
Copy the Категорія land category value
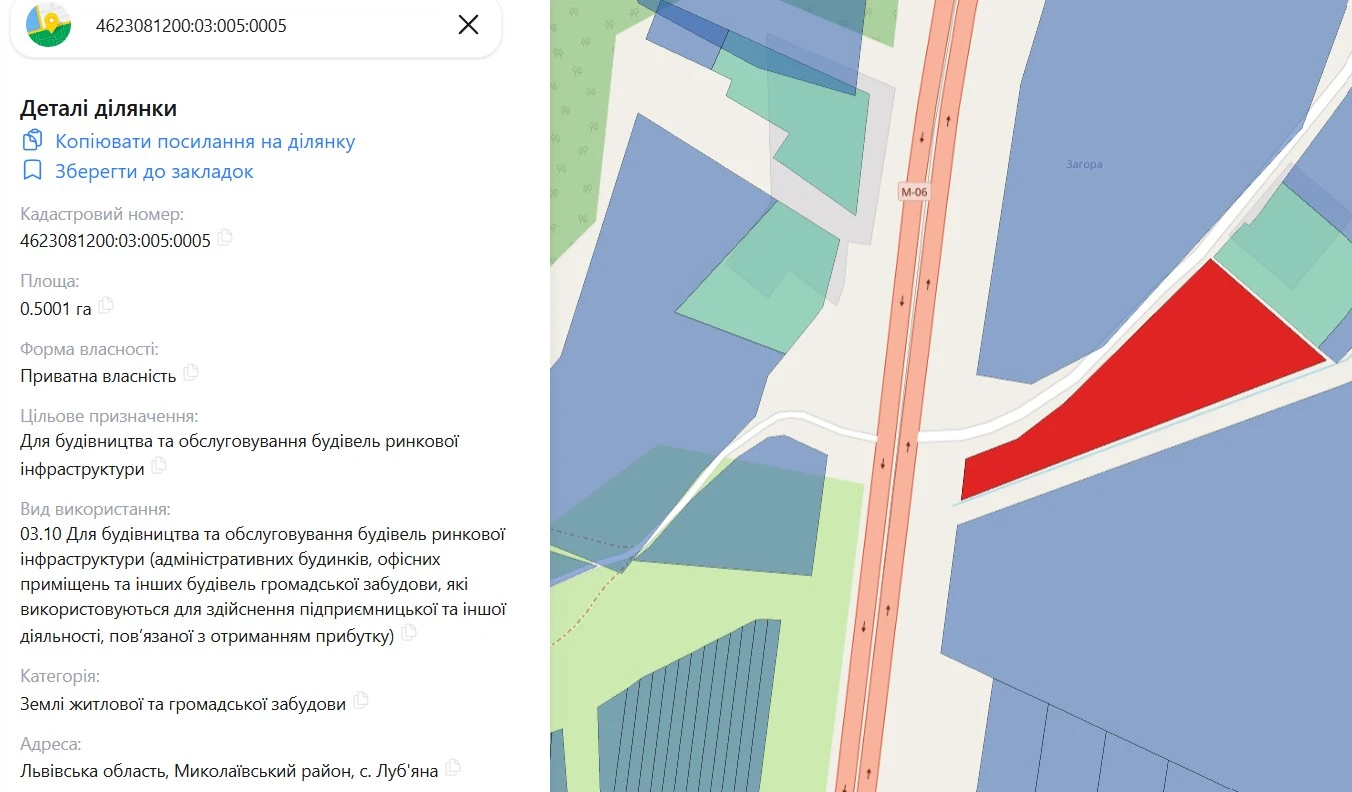coord(361,701)
